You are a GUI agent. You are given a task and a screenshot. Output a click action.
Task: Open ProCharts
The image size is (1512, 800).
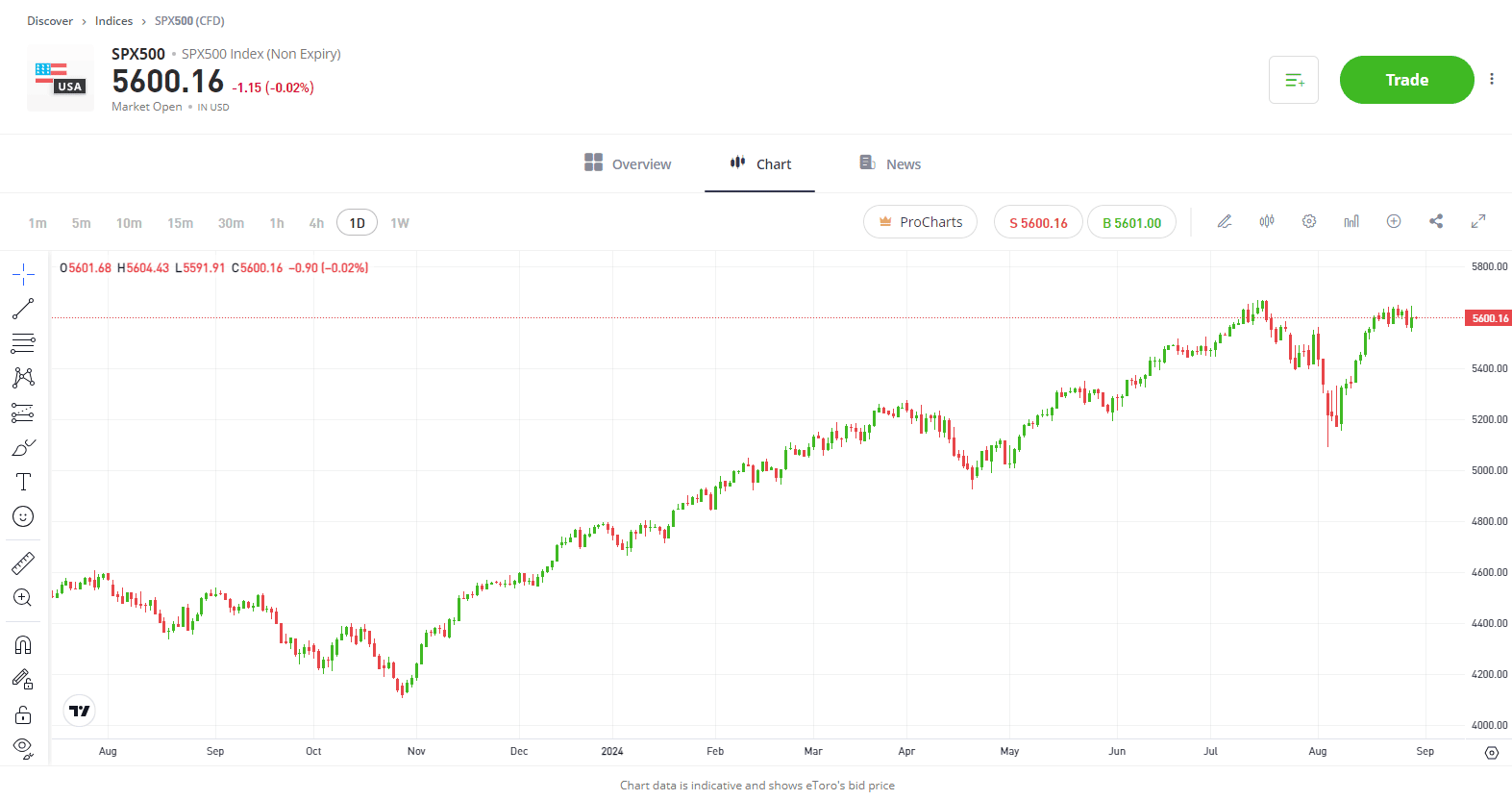click(x=921, y=222)
